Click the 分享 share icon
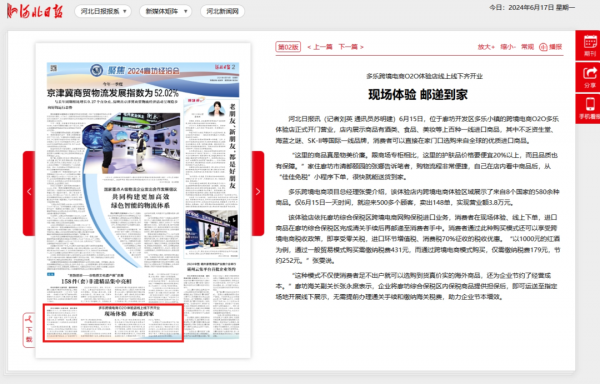This screenshot has height=384, width=600. coord(590,77)
